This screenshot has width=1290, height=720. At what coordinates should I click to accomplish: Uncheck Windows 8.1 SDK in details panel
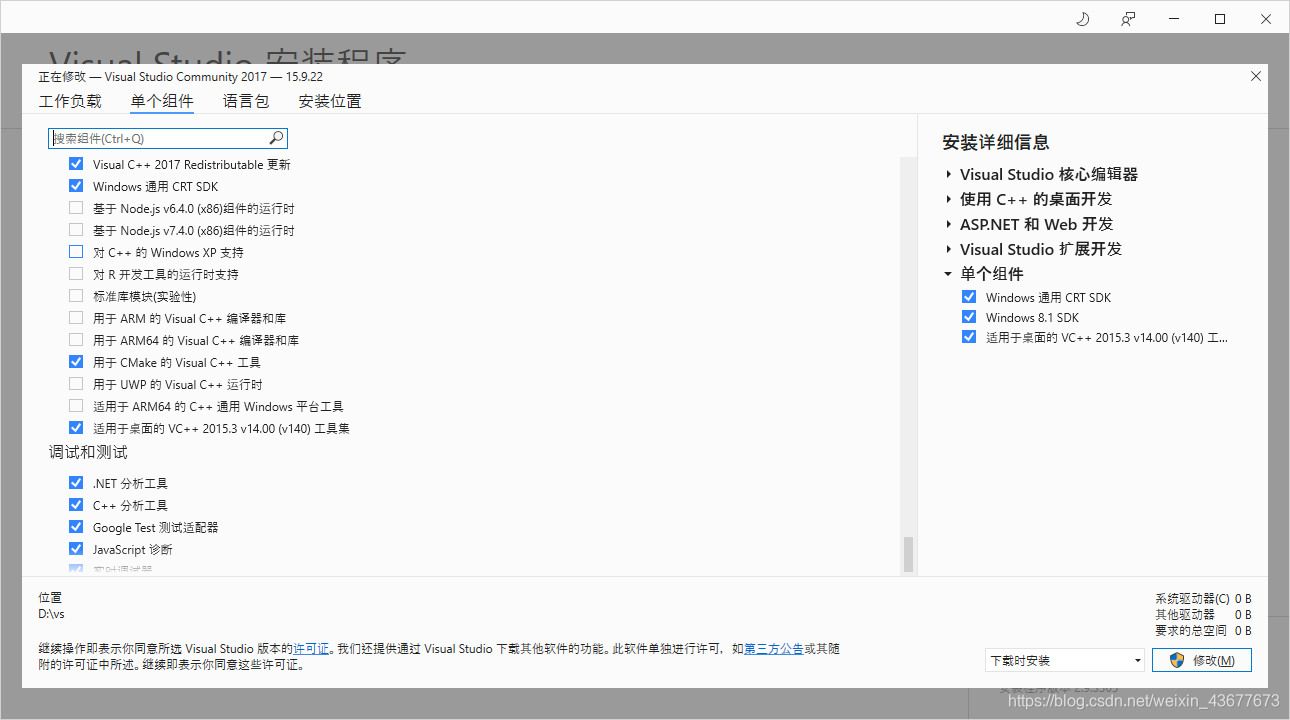coord(968,317)
